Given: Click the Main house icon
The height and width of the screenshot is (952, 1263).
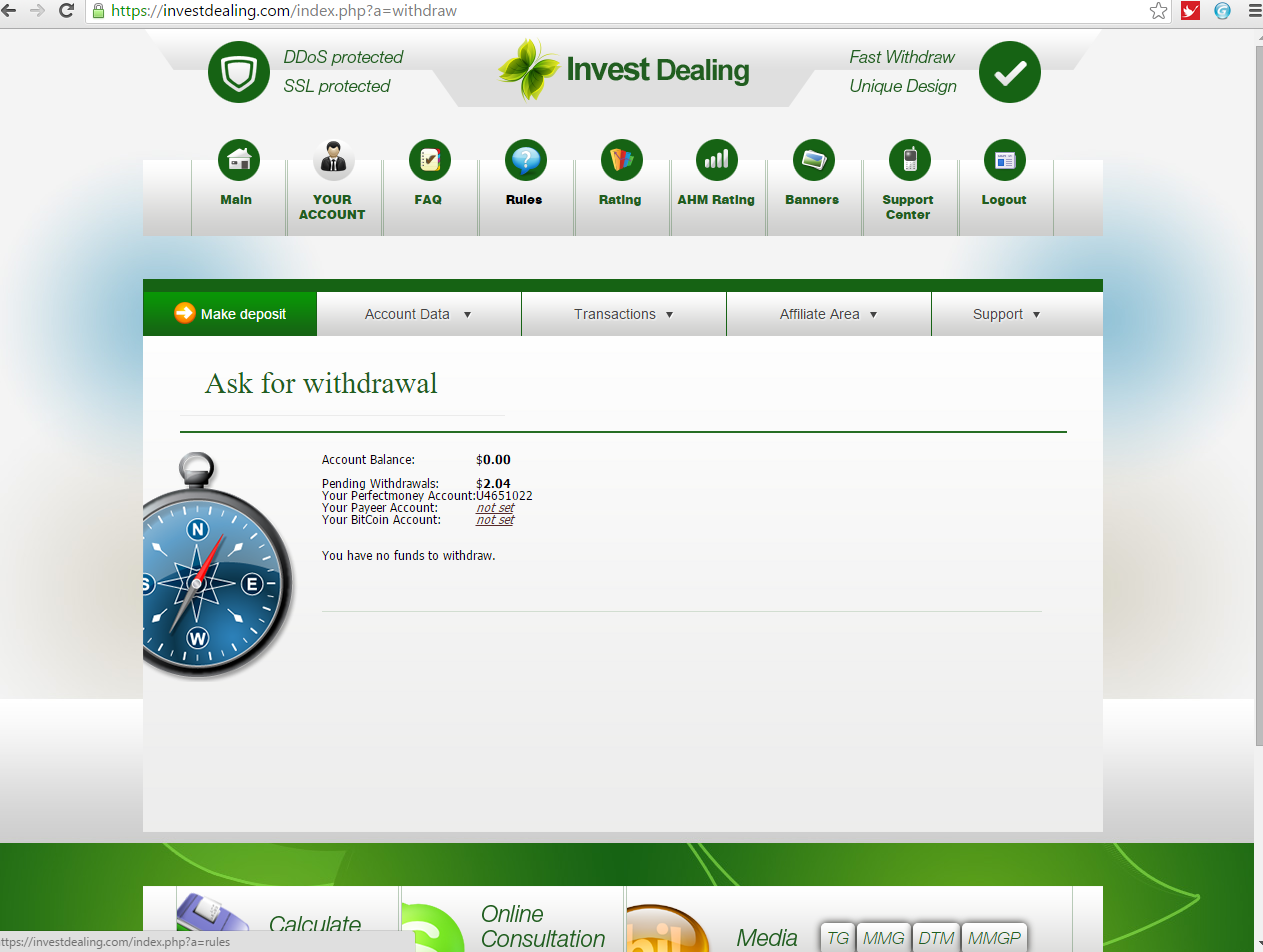Looking at the screenshot, I should tap(239, 160).
